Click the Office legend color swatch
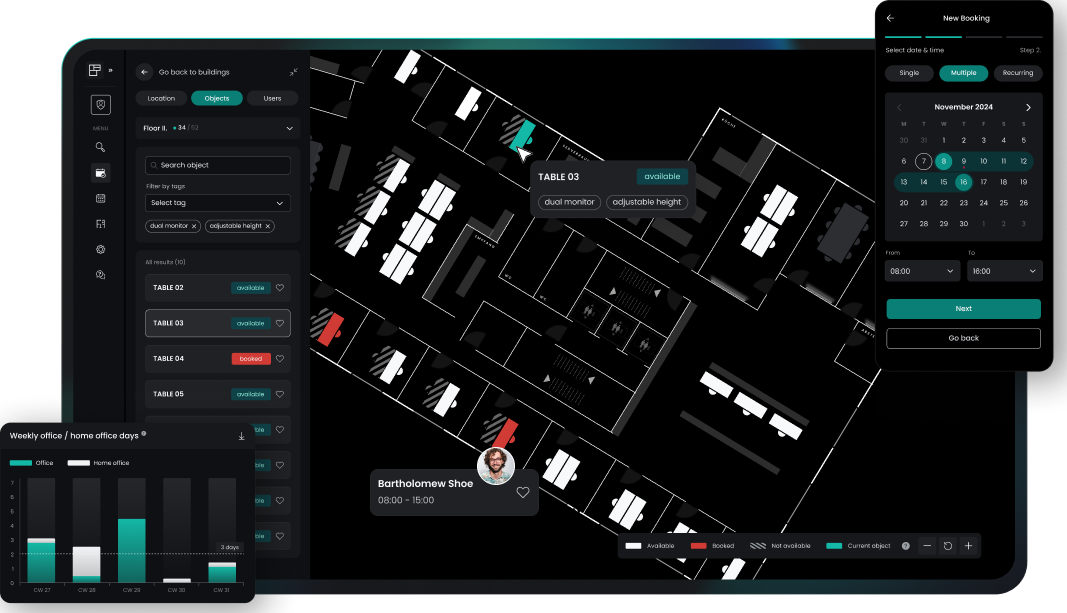The image size is (1067, 613). (21, 463)
